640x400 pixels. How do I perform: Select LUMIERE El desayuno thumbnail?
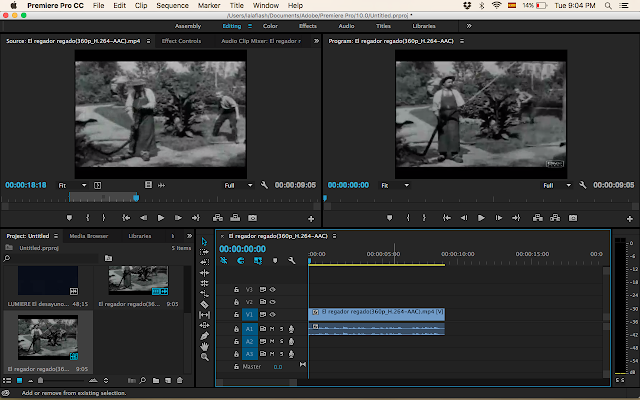tap(48, 280)
